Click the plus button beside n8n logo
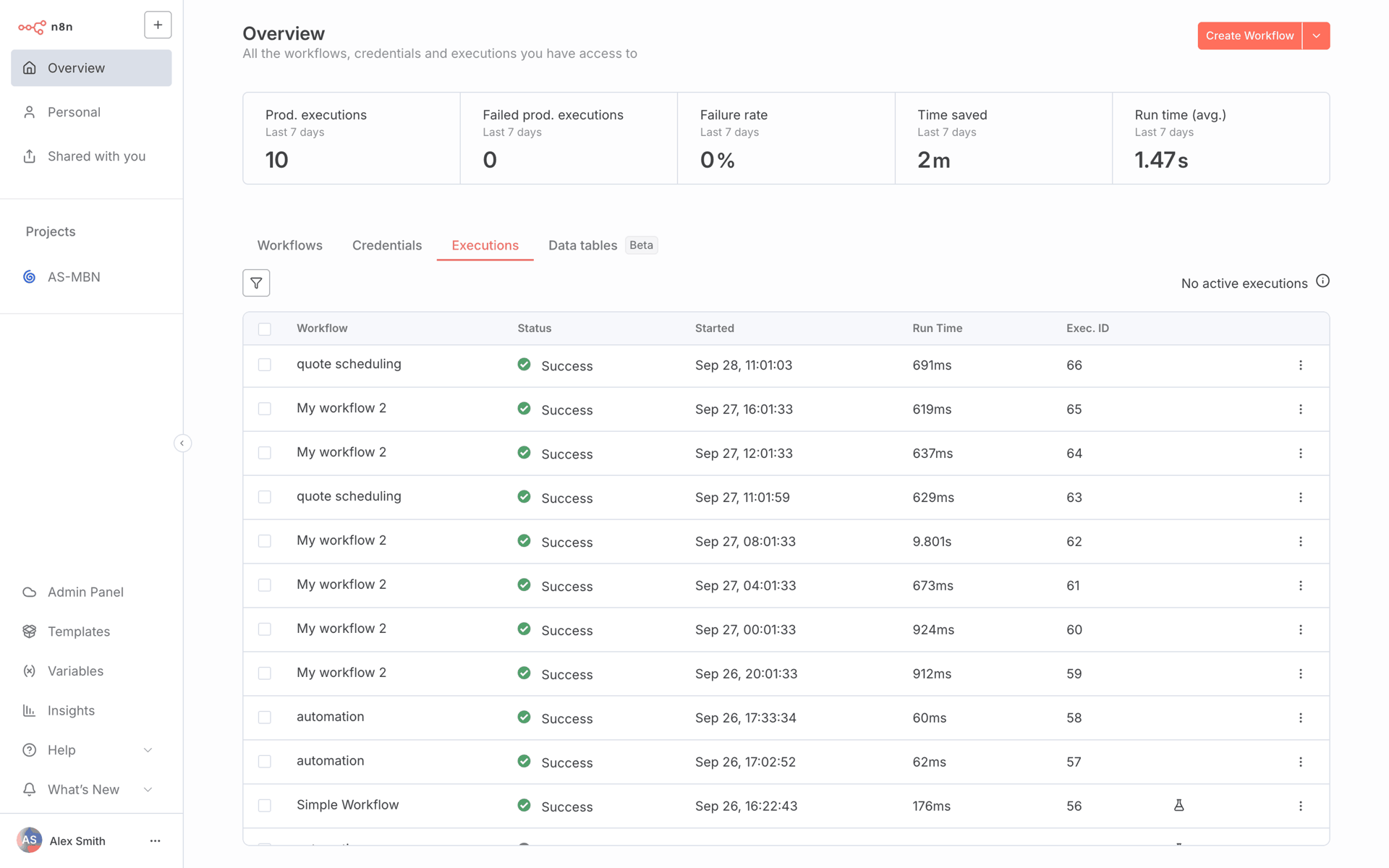 (x=158, y=25)
